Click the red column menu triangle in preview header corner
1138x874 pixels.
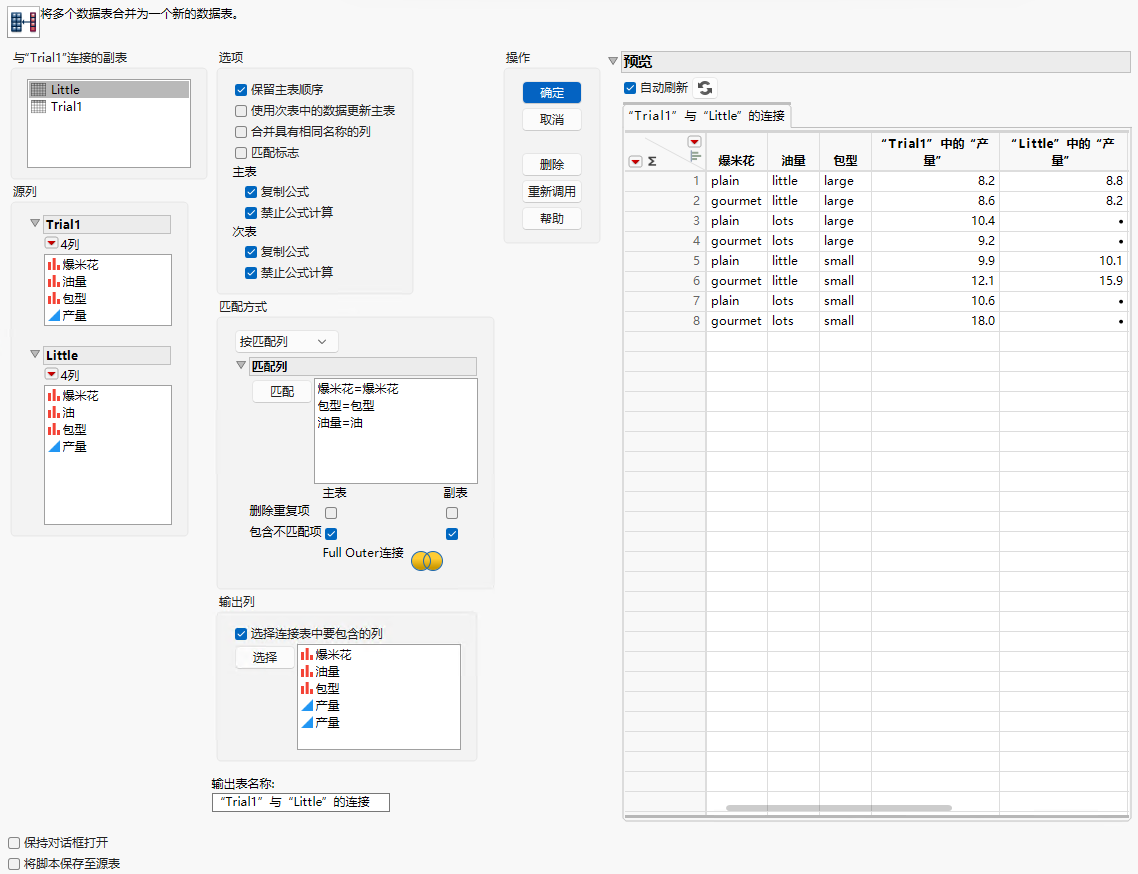tap(695, 142)
